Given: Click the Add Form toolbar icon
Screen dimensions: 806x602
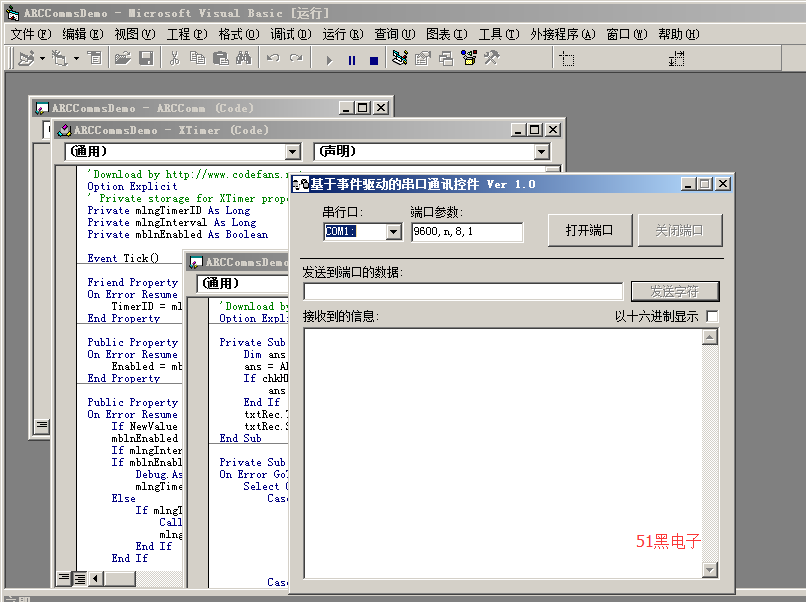Looking at the screenshot, I should [x=60, y=59].
